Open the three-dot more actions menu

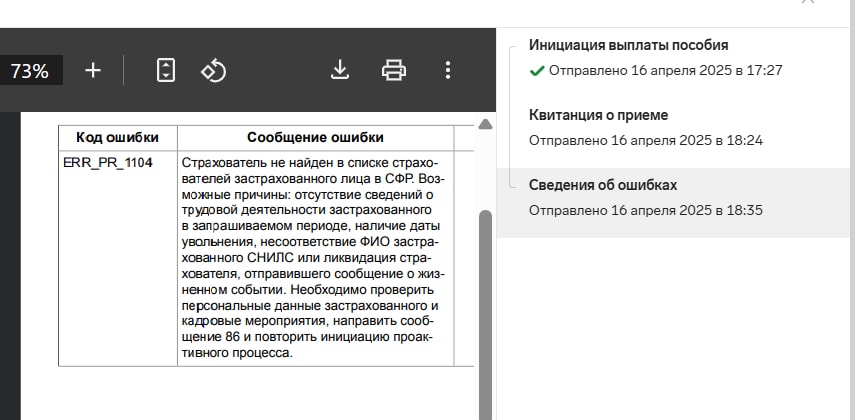point(448,70)
